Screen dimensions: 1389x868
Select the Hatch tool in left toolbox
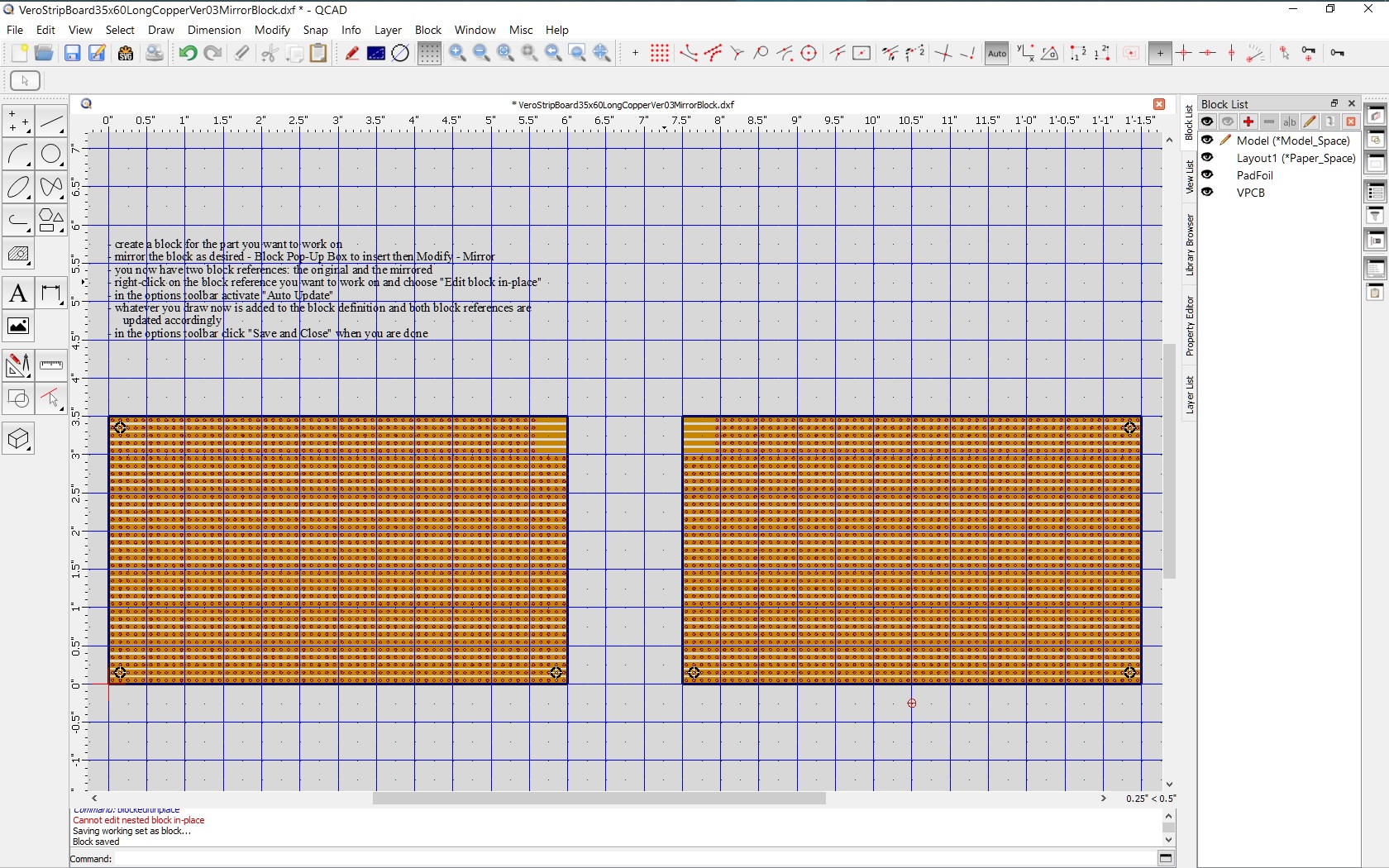coord(18,255)
